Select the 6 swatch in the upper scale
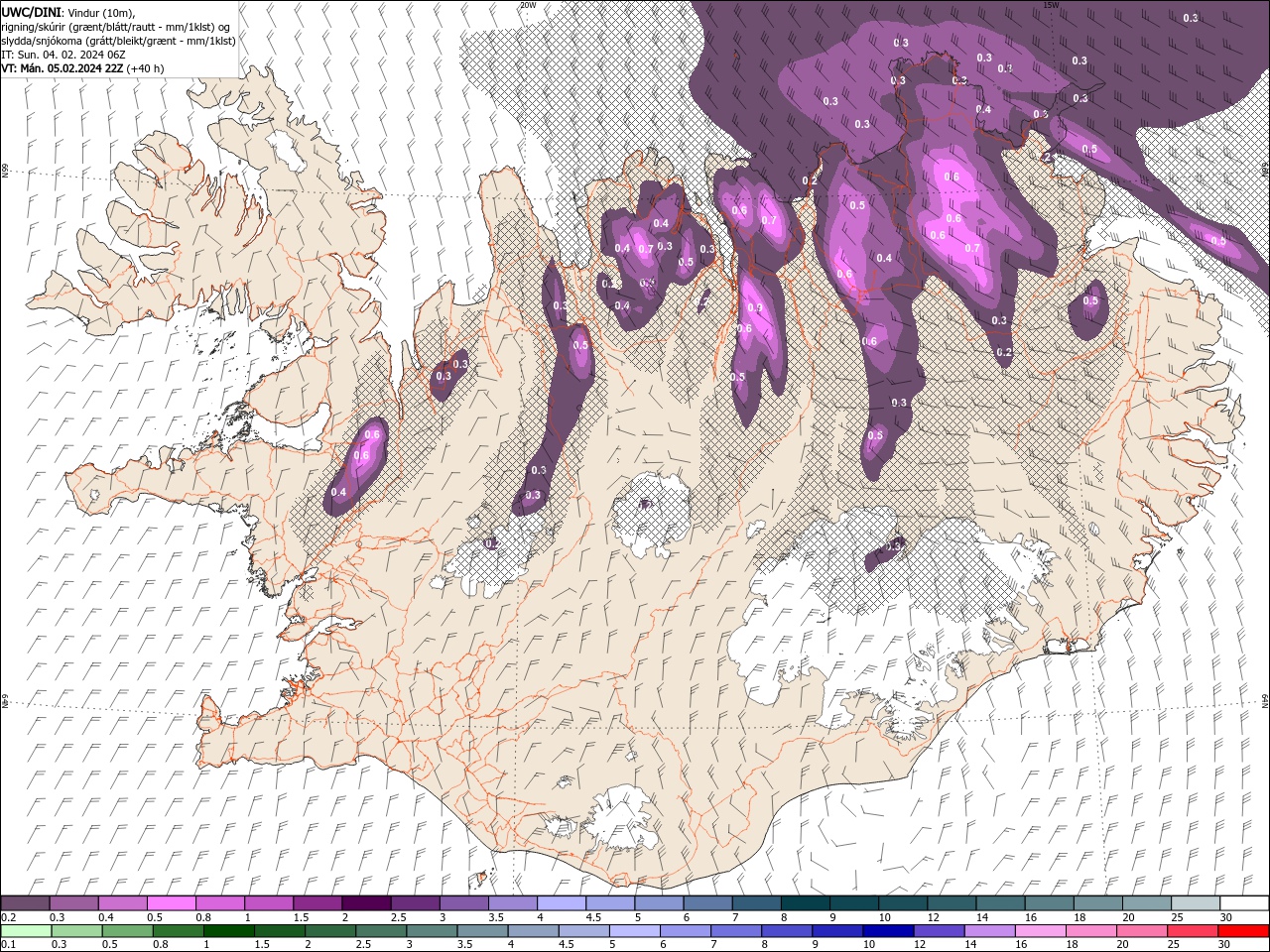This screenshot has height=952, width=1270. [706, 903]
